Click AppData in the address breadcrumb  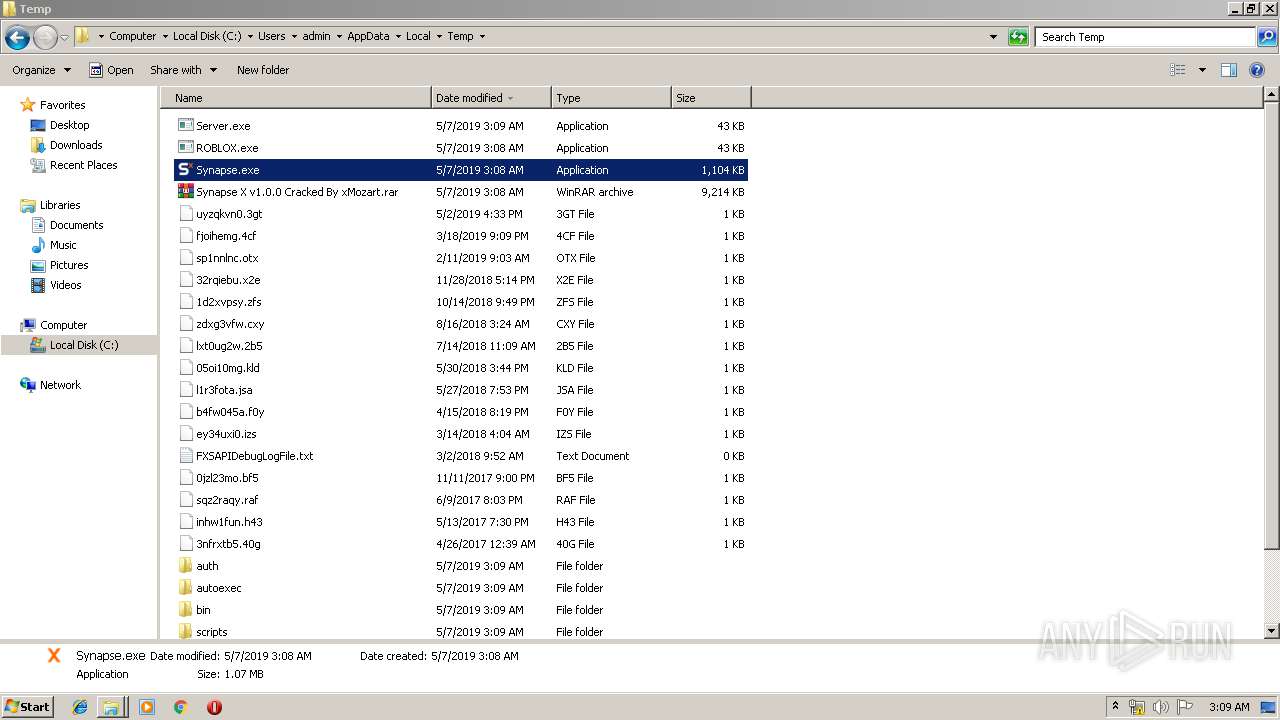coord(368,36)
